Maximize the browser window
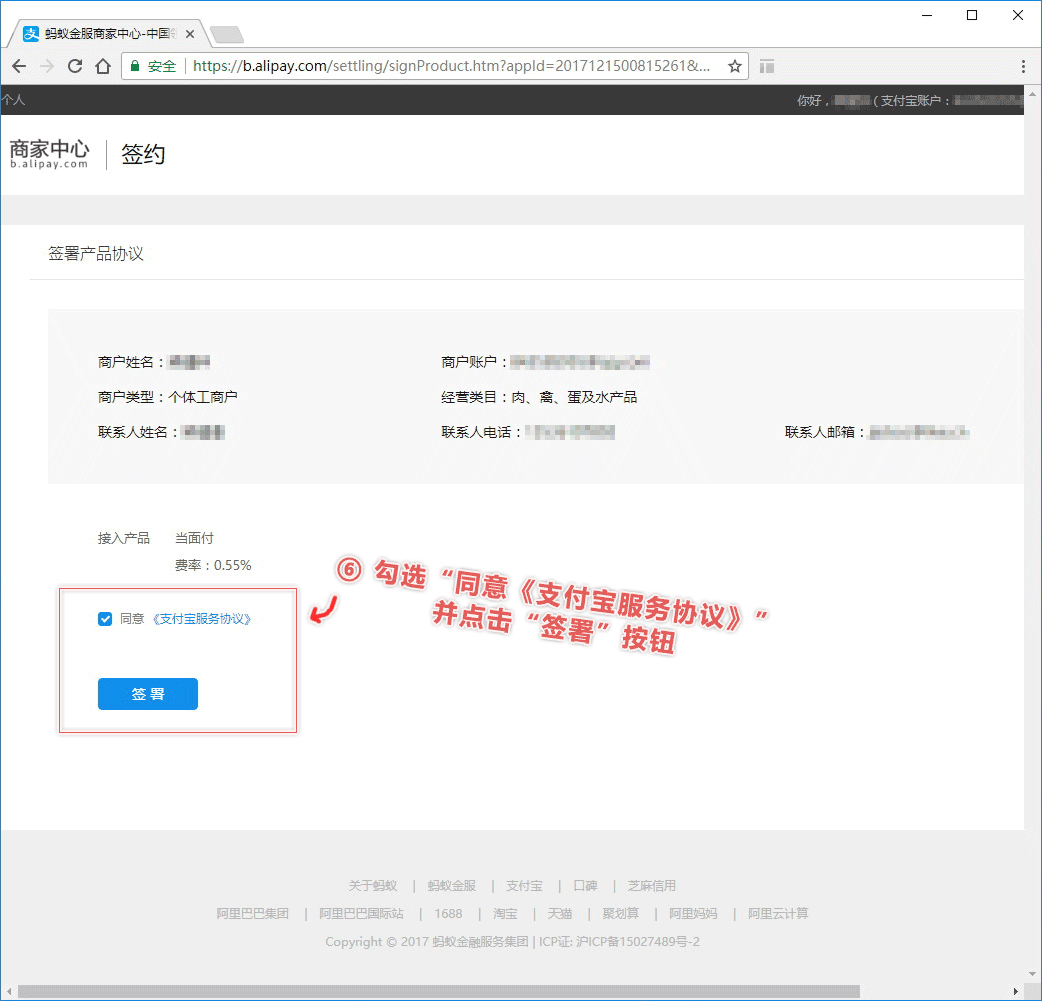The height and width of the screenshot is (1001, 1042). tap(972, 15)
